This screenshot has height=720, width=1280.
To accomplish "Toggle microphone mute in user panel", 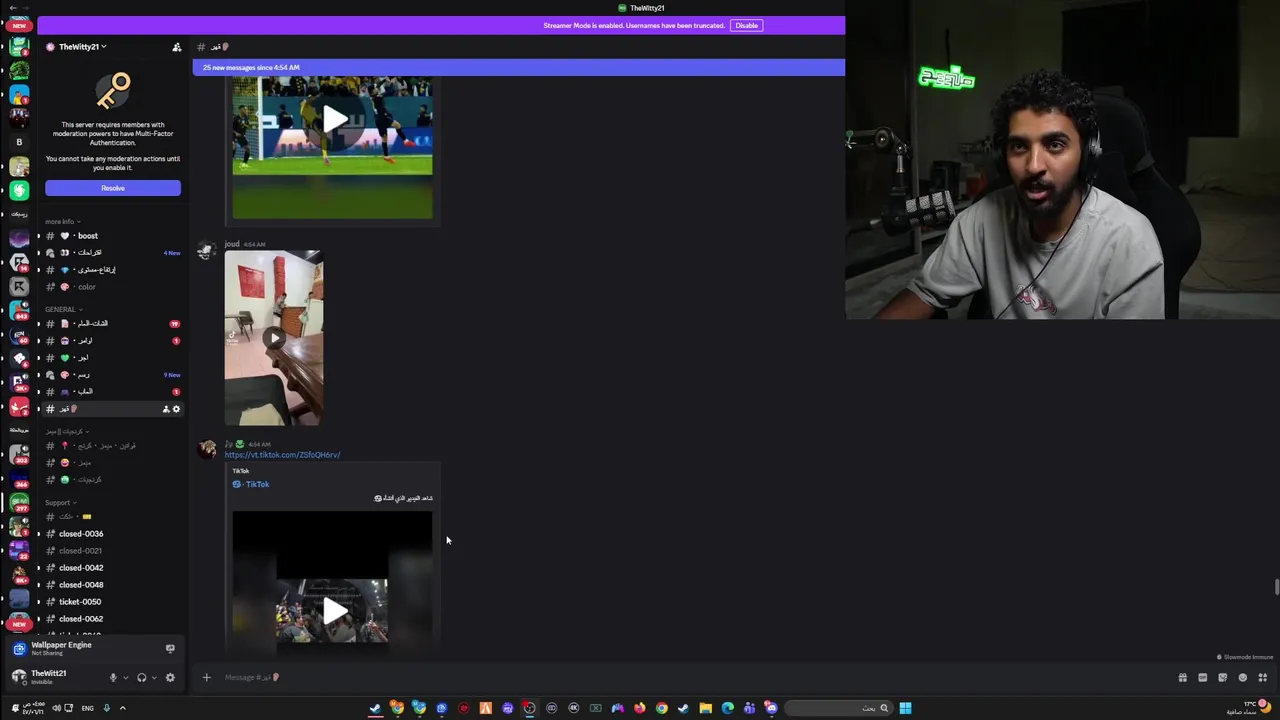I will click(113, 678).
